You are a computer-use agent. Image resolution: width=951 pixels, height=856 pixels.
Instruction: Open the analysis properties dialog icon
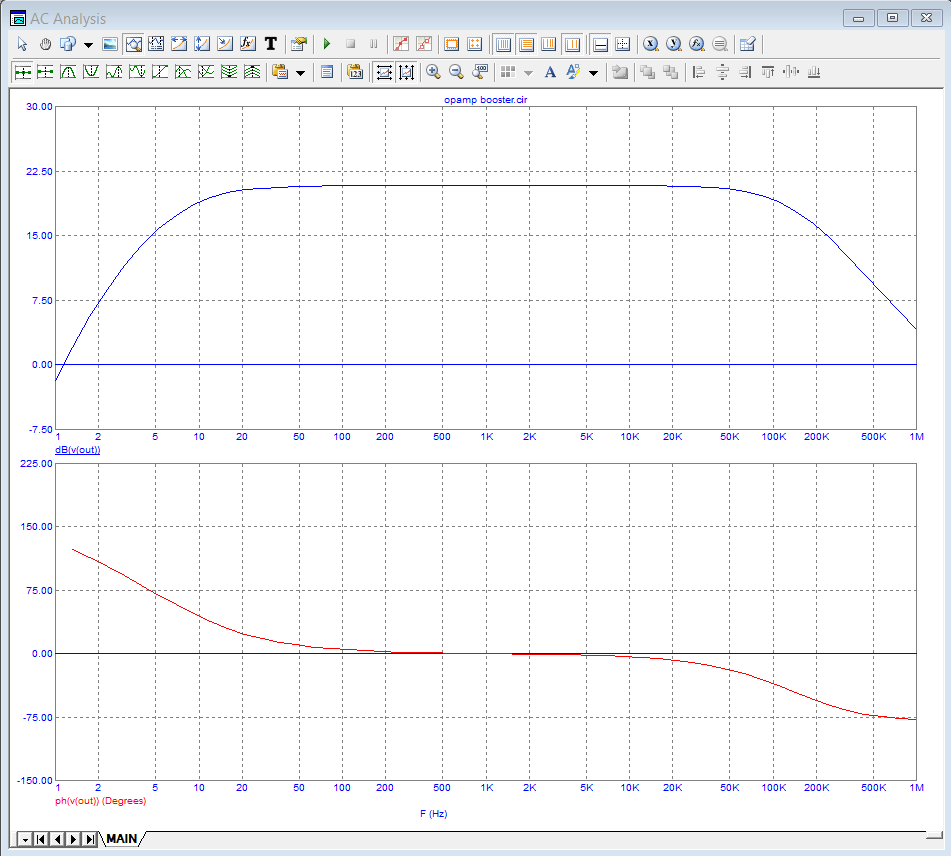tap(298, 44)
